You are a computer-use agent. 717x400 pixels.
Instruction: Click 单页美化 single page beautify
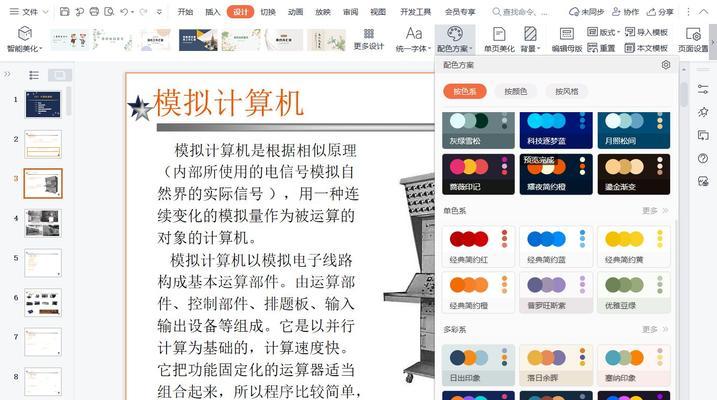499,39
